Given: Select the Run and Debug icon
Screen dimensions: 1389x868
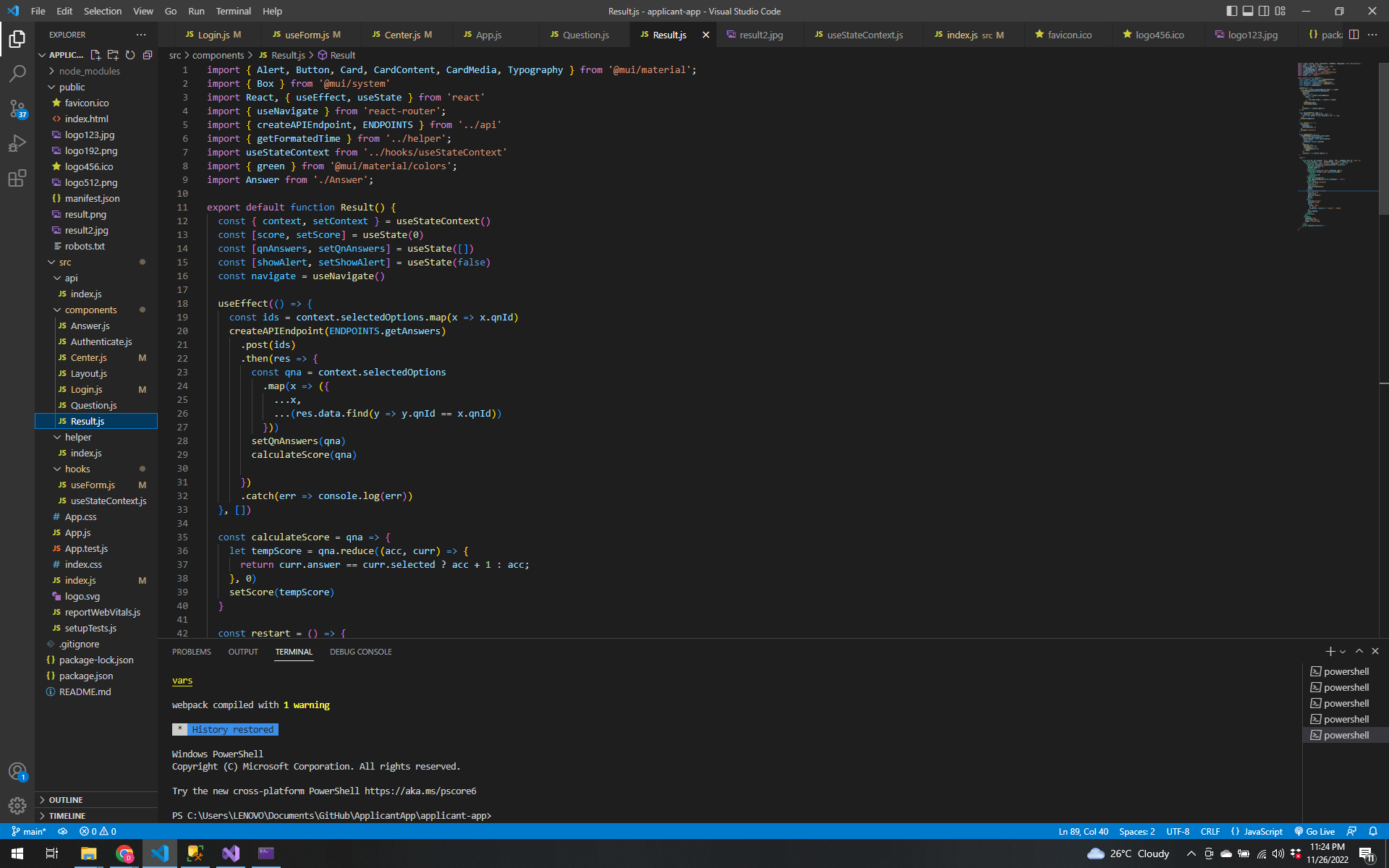Looking at the screenshot, I should pyautogui.click(x=17, y=143).
